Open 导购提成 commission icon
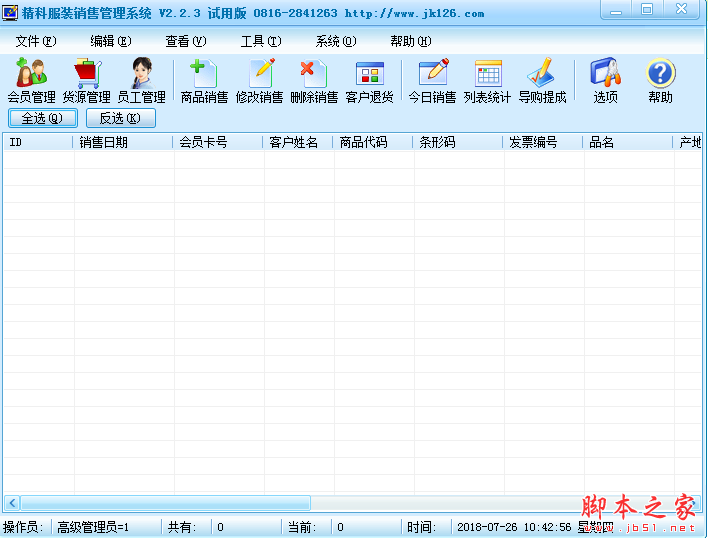Screen dimensions: 708x539 tap(542, 80)
